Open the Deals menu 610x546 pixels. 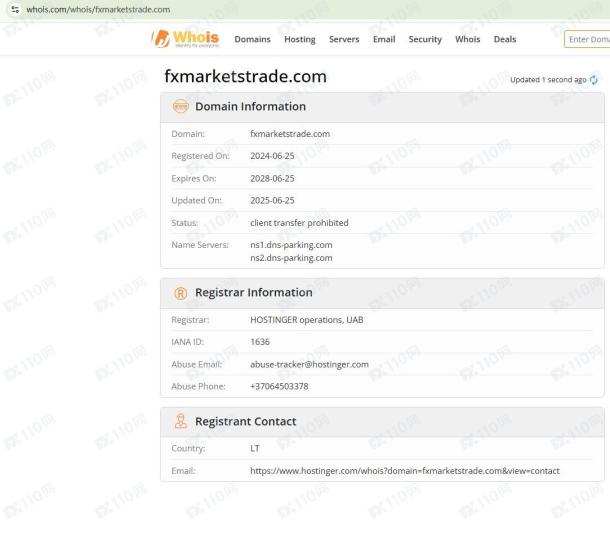pyautogui.click(x=505, y=39)
